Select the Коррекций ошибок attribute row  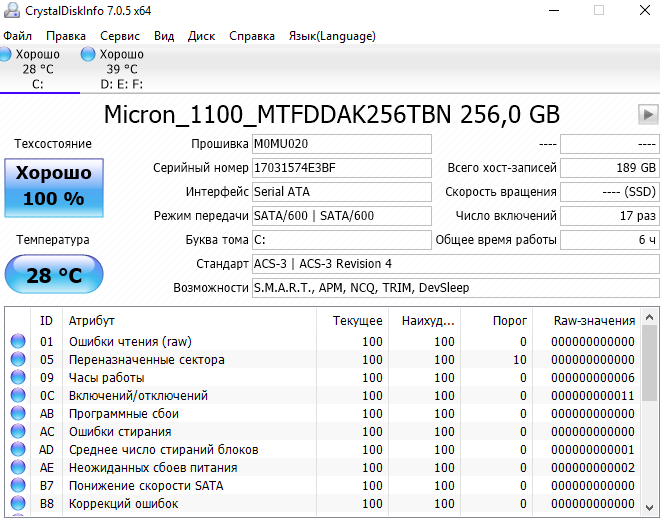point(323,503)
